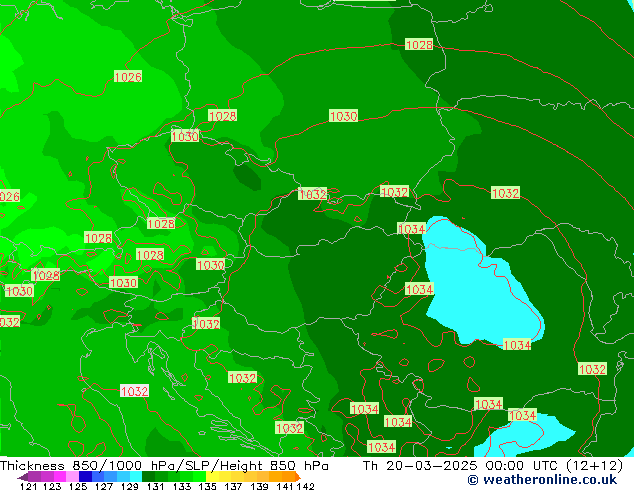Click the purple left arrow end of legend
Viewport: 634px width, 490px height.
[23, 477]
